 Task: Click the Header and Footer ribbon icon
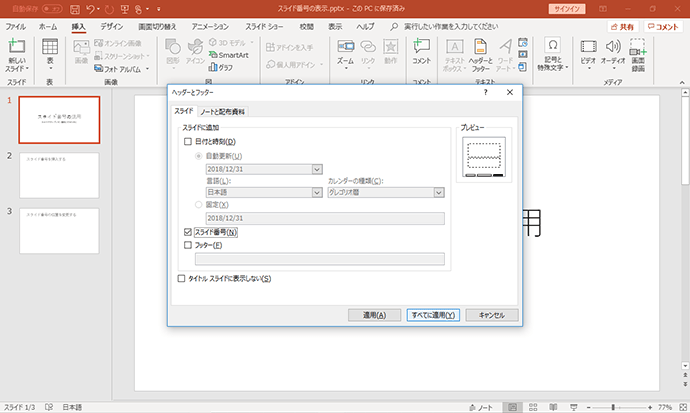tap(480, 46)
